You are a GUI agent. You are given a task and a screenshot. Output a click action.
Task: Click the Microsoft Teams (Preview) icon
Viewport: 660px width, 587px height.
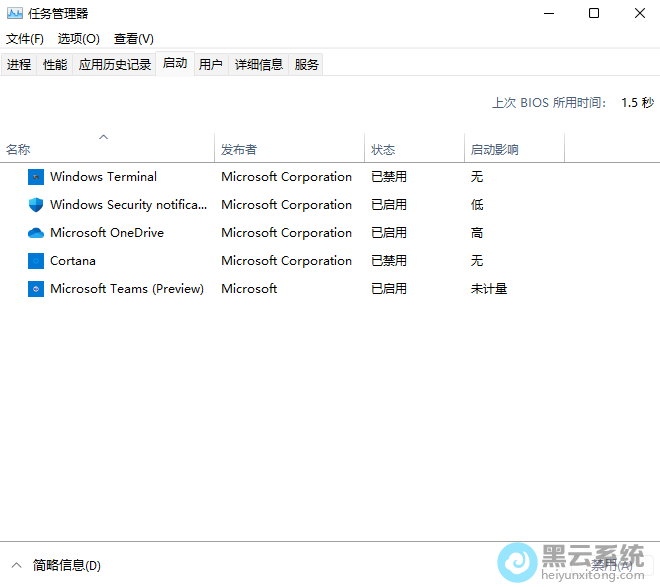[x=36, y=289]
